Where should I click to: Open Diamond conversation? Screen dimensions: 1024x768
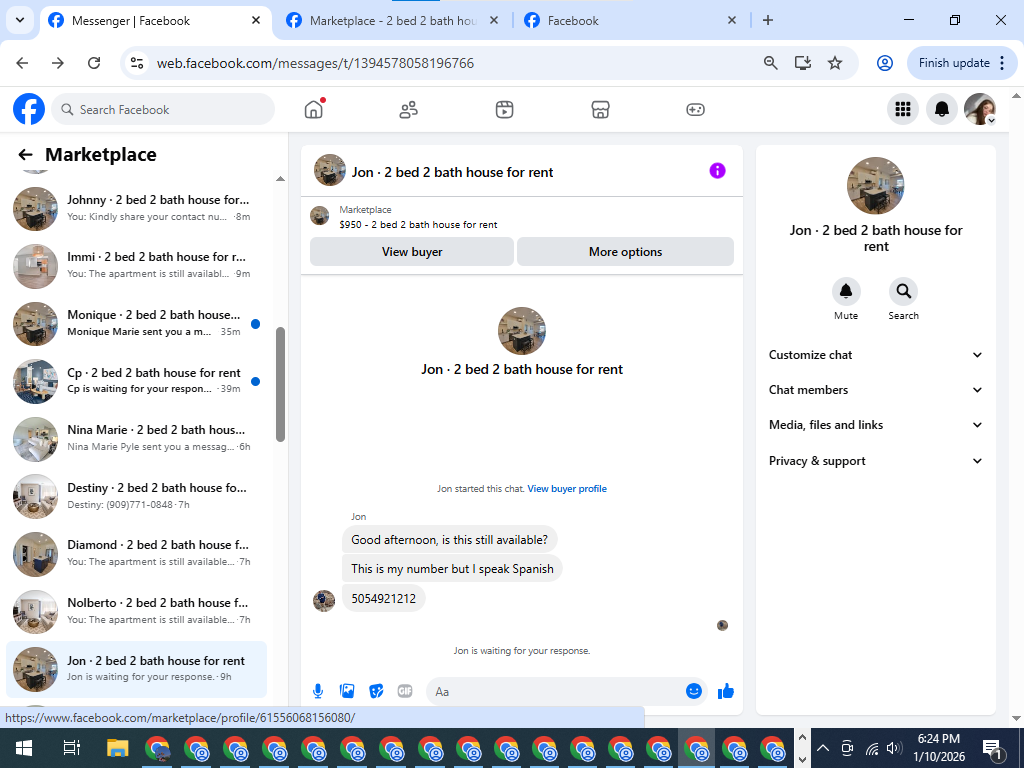point(136,554)
